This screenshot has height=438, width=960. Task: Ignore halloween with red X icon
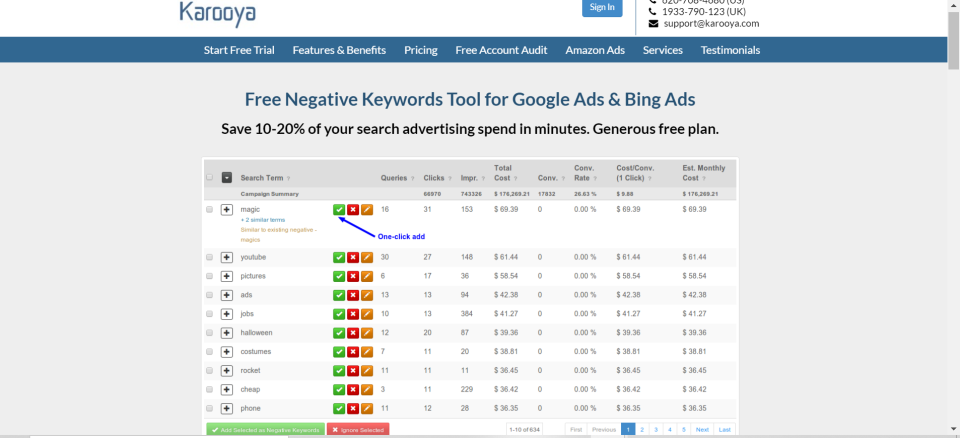pos(353,333)
